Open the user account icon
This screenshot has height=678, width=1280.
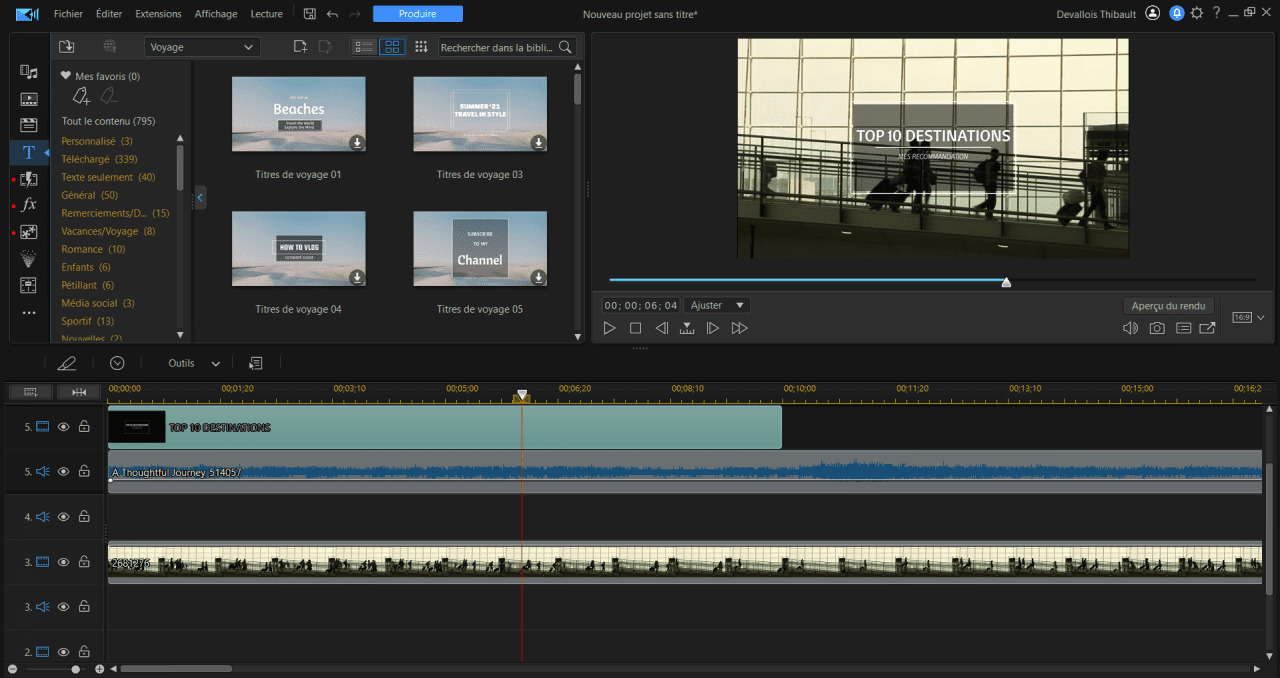point(1153,13)
